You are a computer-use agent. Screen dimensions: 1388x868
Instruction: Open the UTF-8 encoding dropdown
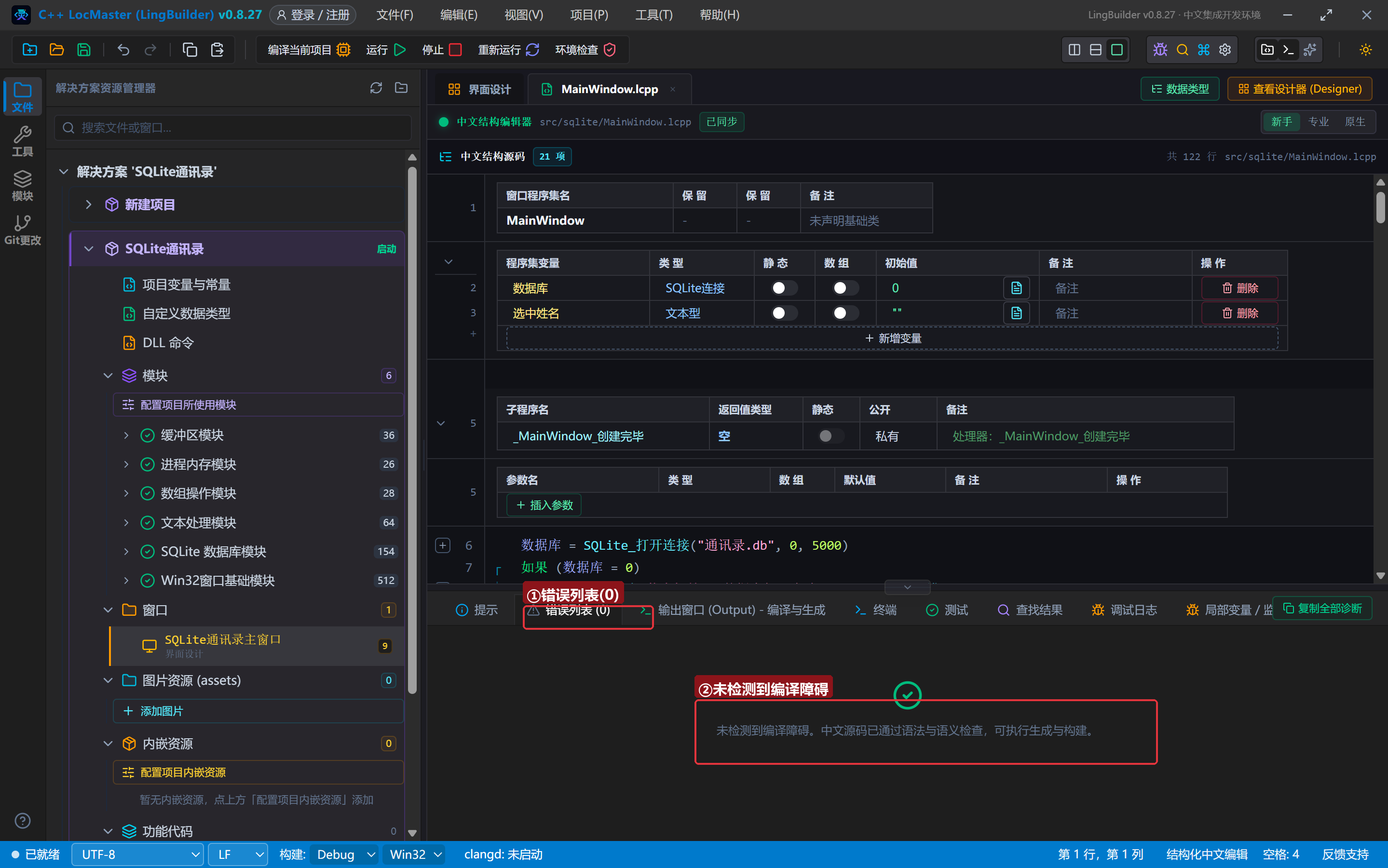tap(138, 854)
